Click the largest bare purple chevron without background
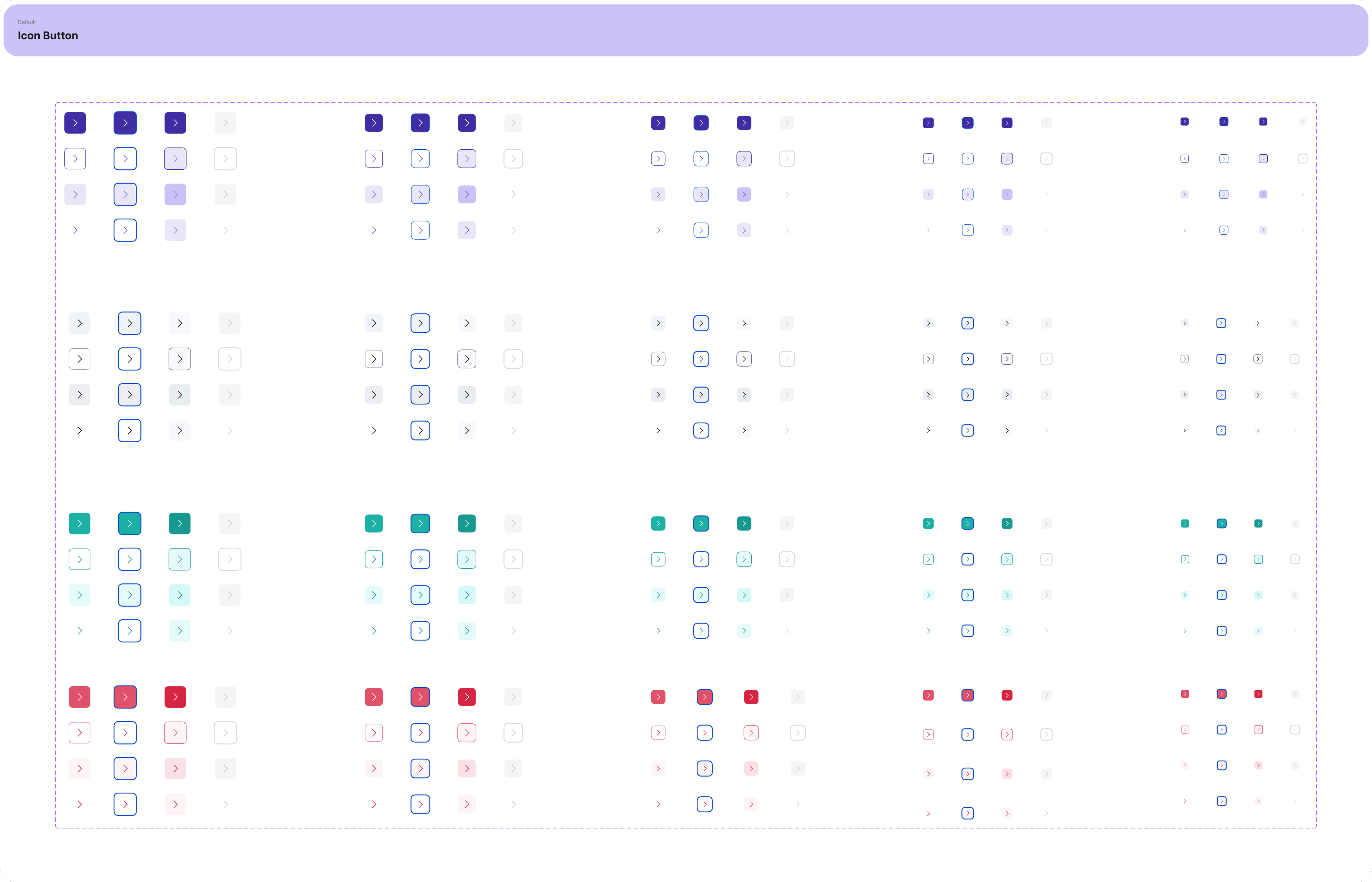 75,230
